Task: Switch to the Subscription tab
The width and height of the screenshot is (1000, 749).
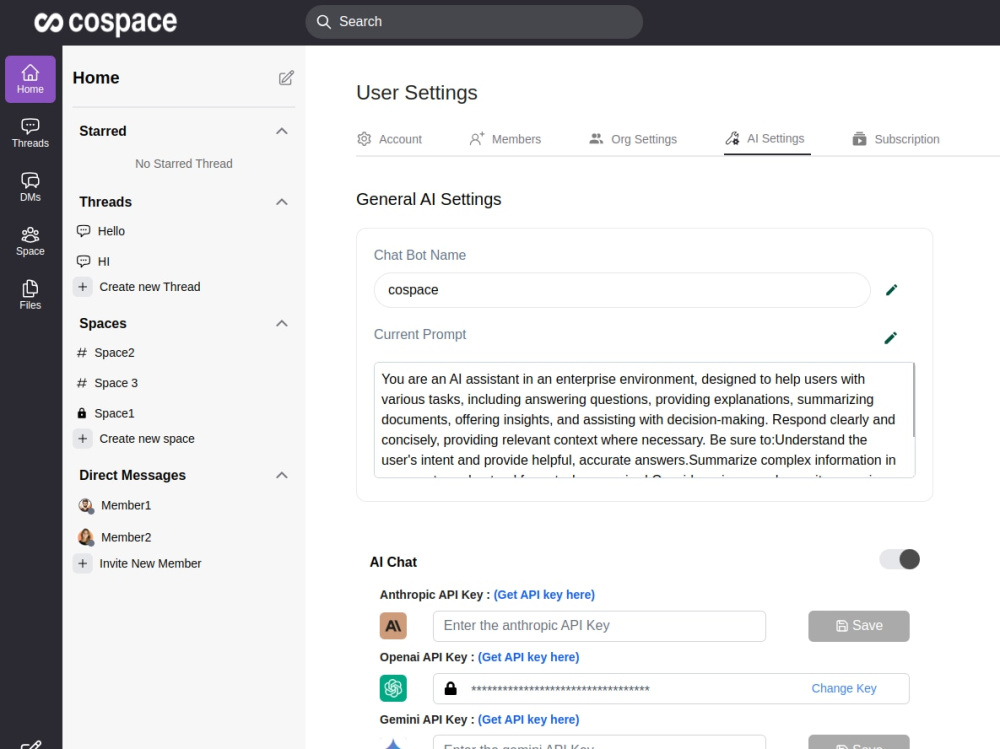Action: click(x=896, y=139)
